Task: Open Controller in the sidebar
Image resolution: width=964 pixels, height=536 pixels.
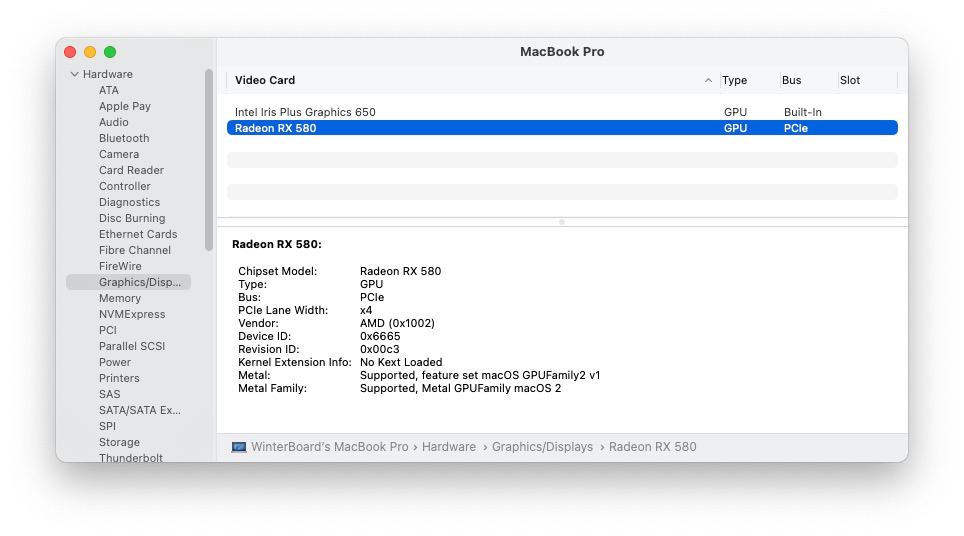Action: point(125,186)
